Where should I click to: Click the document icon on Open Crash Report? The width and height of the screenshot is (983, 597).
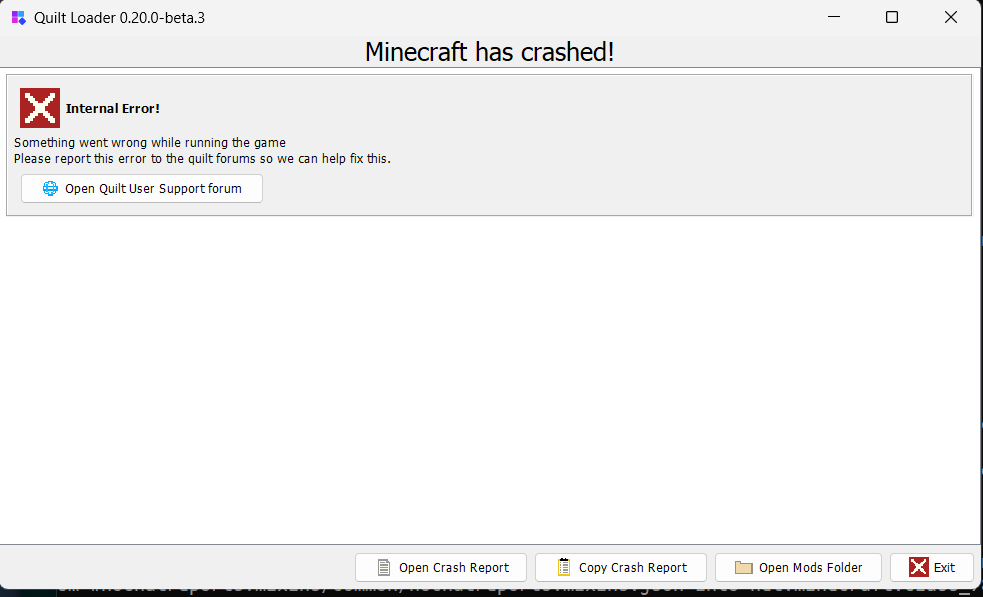(x=383, y=567)
